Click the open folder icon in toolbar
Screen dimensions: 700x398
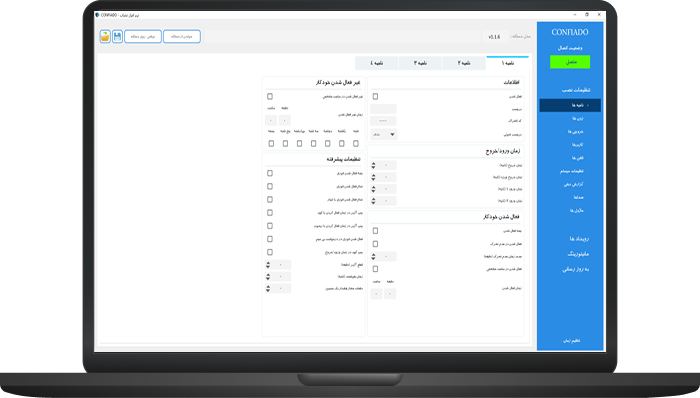coord(105,37)
